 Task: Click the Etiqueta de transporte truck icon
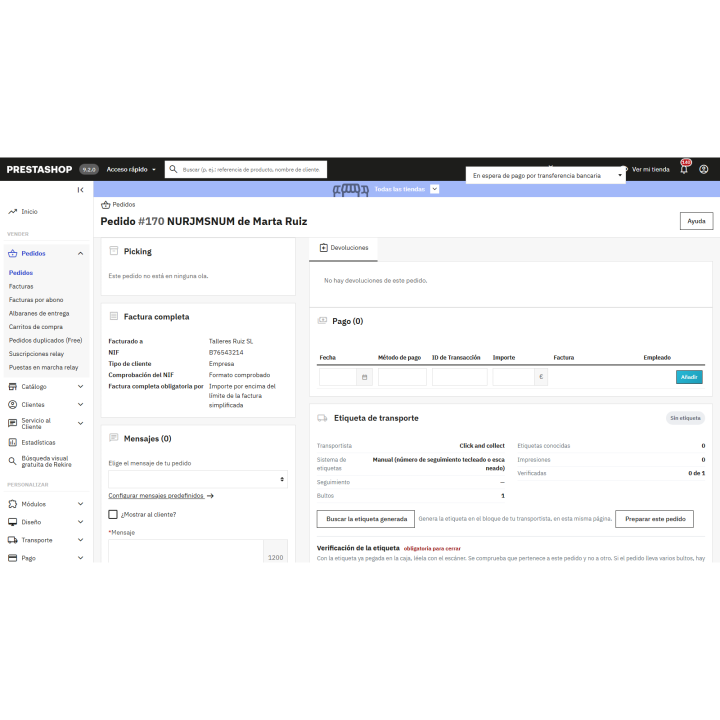[x=322, y=418]
